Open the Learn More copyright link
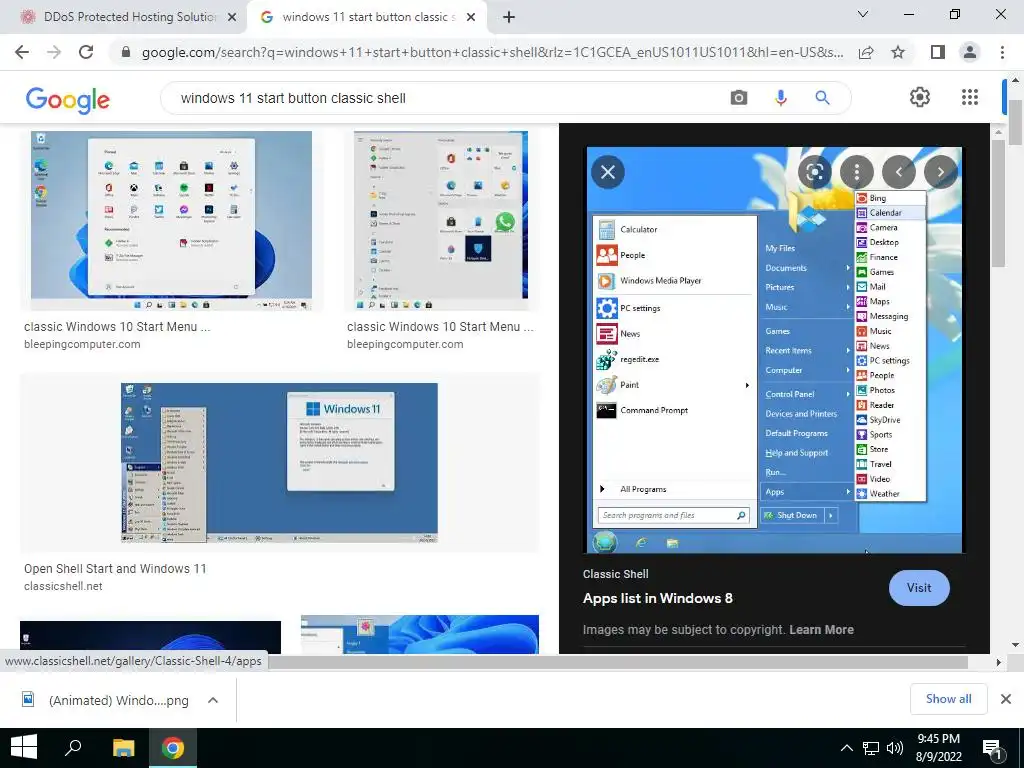This screenshot has height=768, width=1024. coord(821,630)
